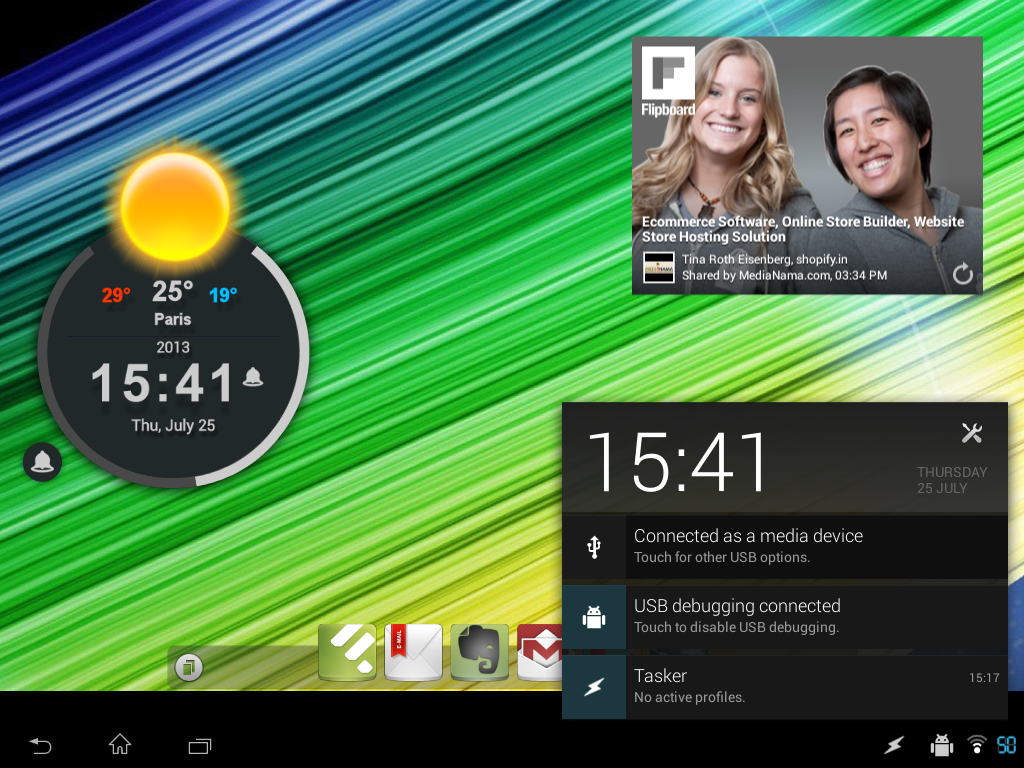Tap the Back navigation button
1024x768 pixels.
pyautogui.click(x=40, y=745)
